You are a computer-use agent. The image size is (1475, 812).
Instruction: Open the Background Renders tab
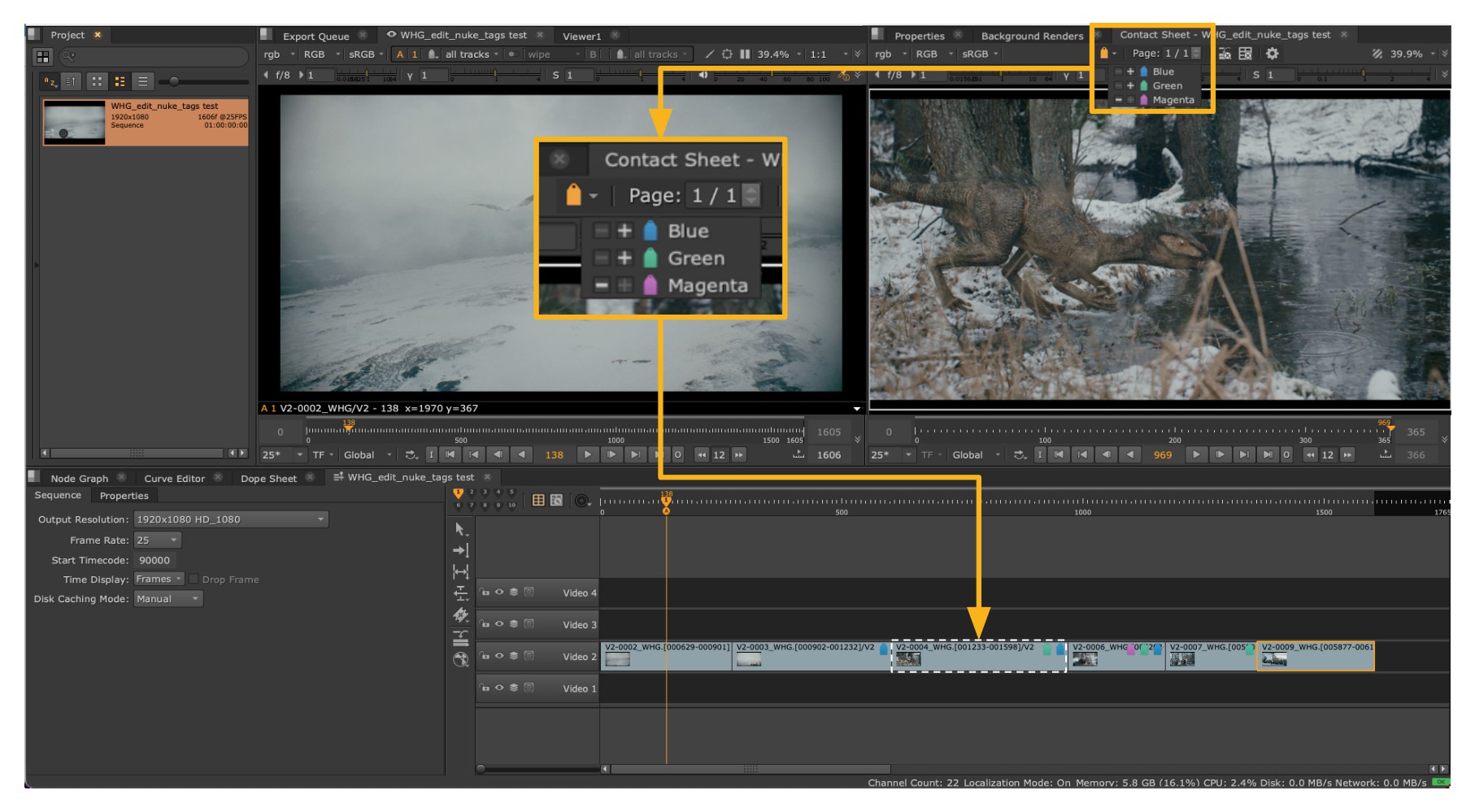(1031, 36)
